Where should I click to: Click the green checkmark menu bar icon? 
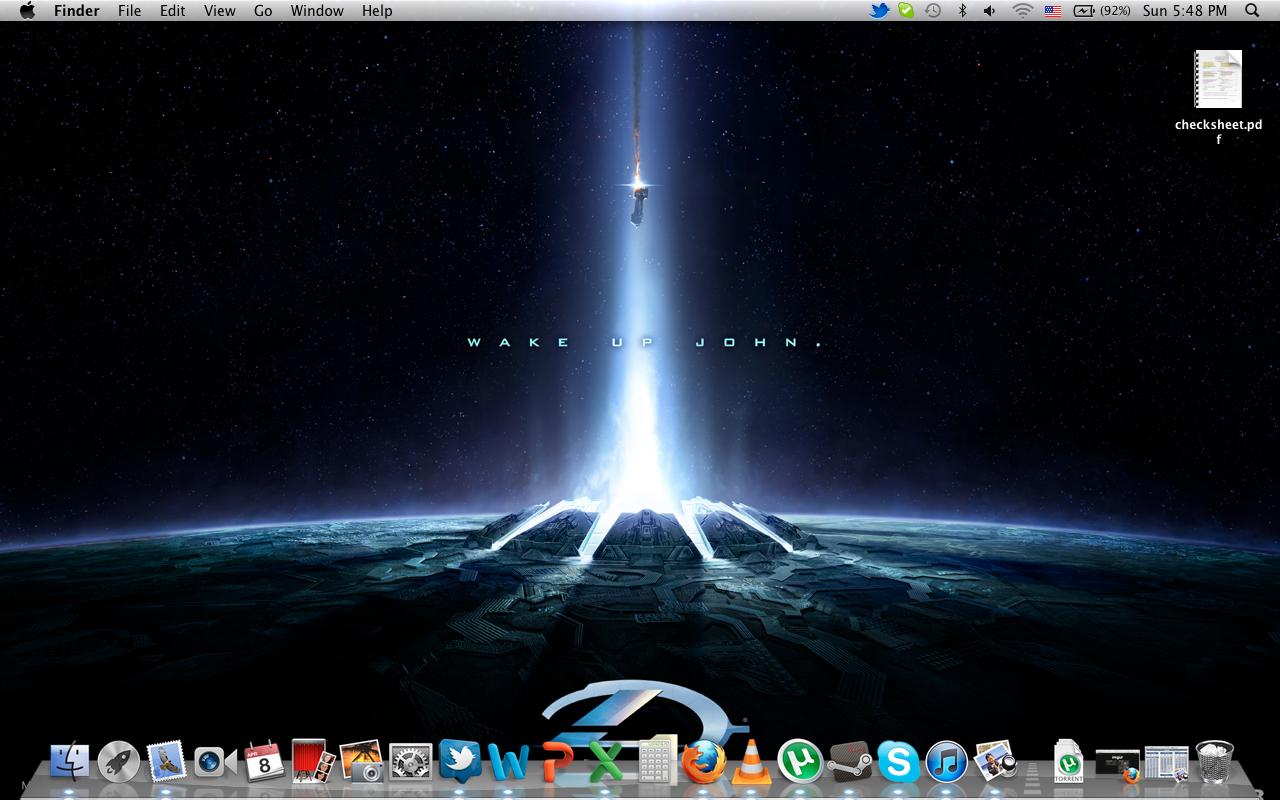pos(906,11)
